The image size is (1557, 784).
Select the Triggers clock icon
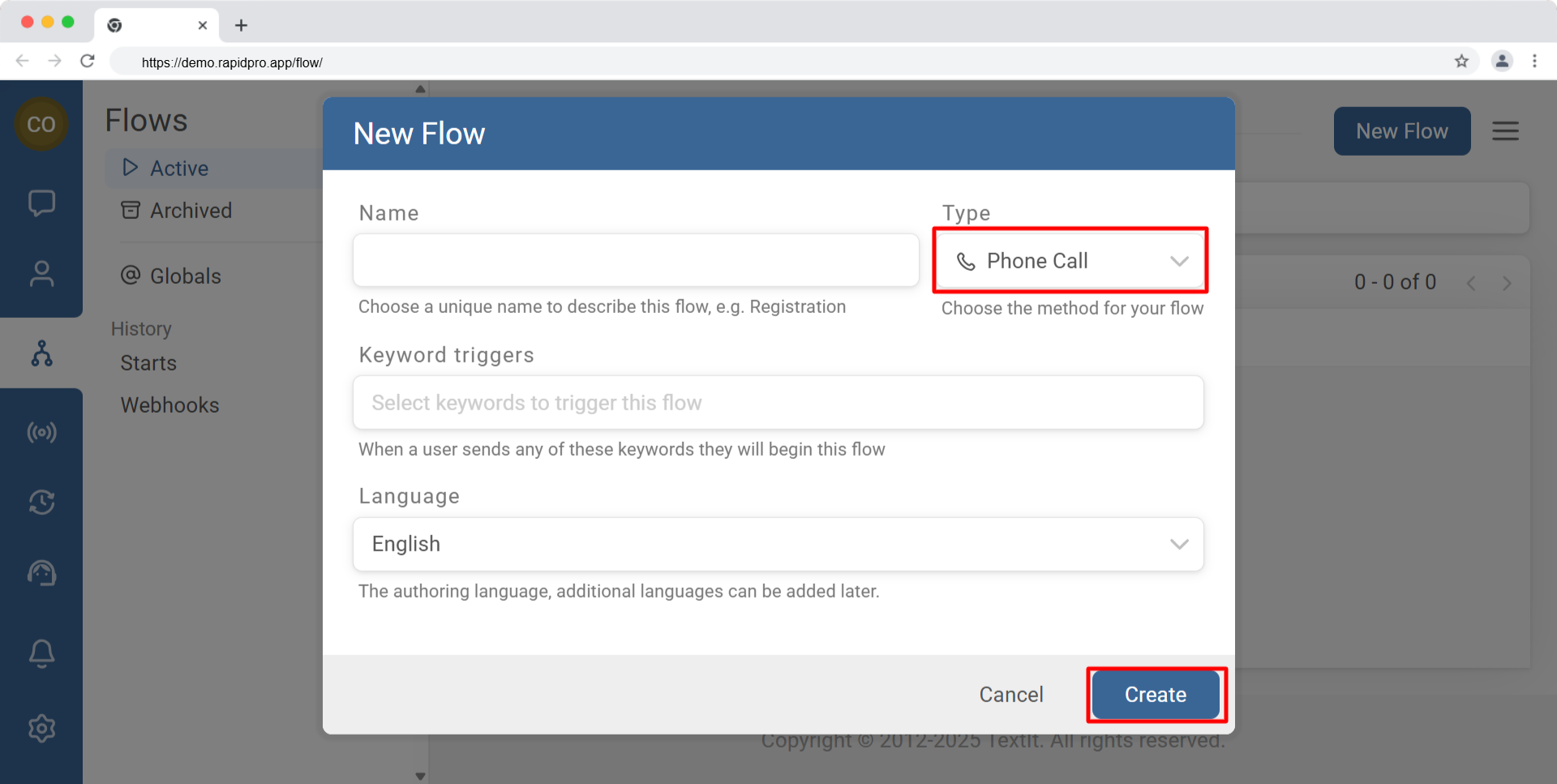tap(41, 502)
